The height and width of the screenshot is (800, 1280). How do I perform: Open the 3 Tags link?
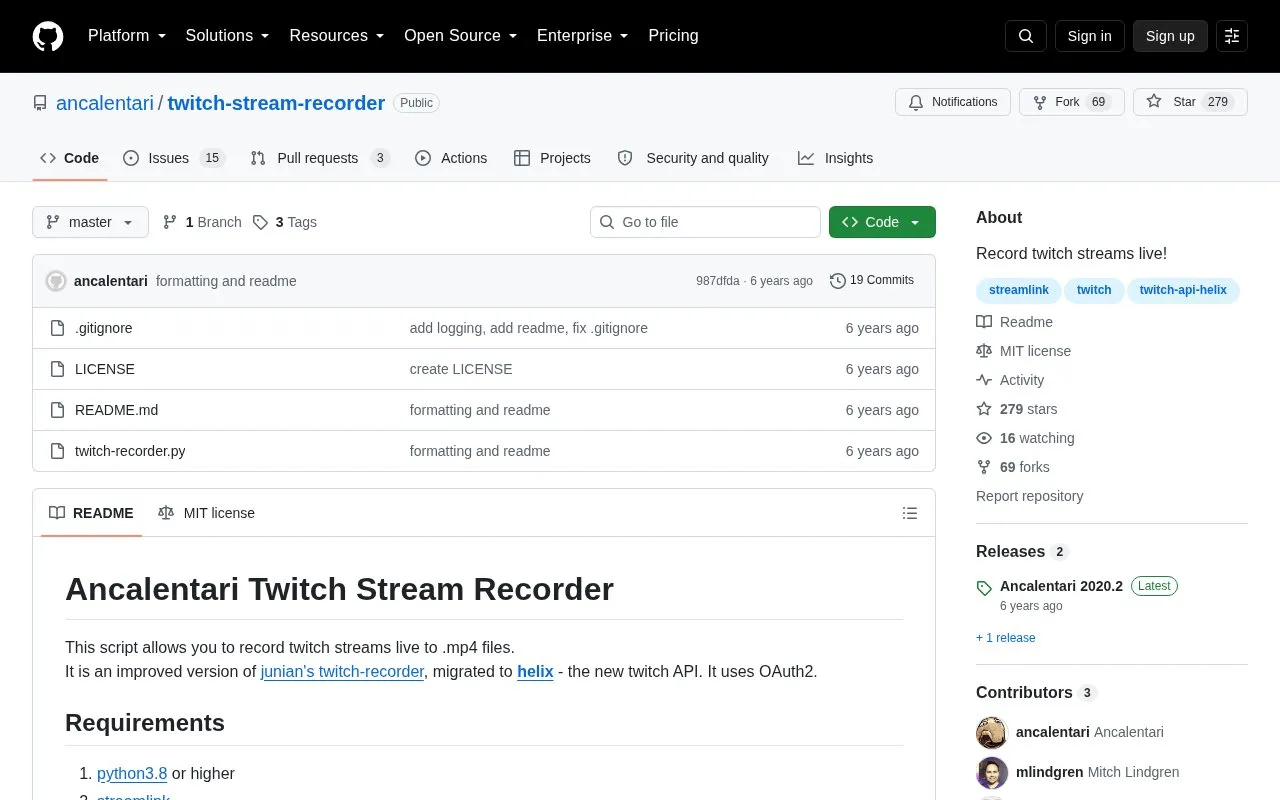(x=285, y=222)
